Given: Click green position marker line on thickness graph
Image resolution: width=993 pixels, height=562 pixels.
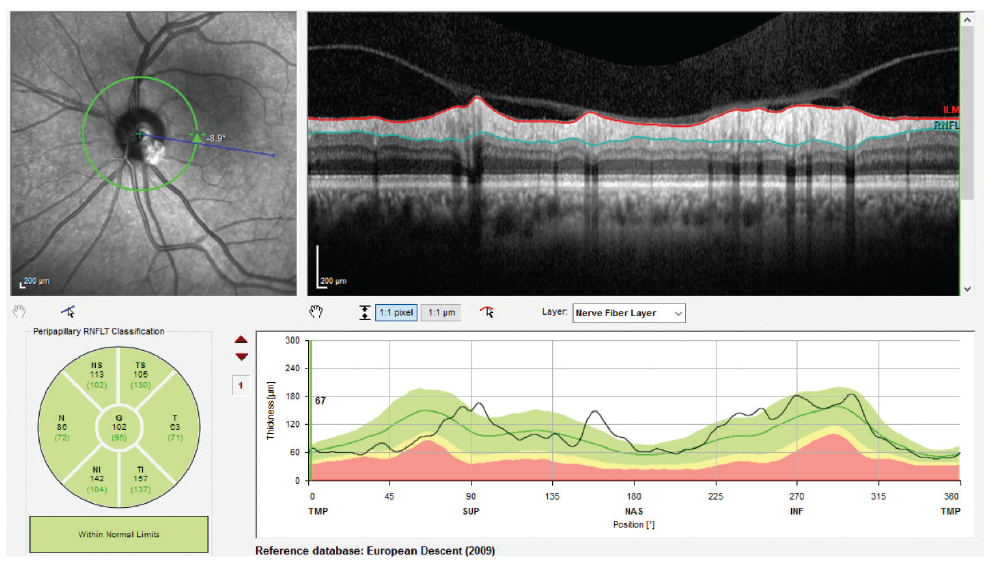Looking at the screenshot, I should point(311,411).
